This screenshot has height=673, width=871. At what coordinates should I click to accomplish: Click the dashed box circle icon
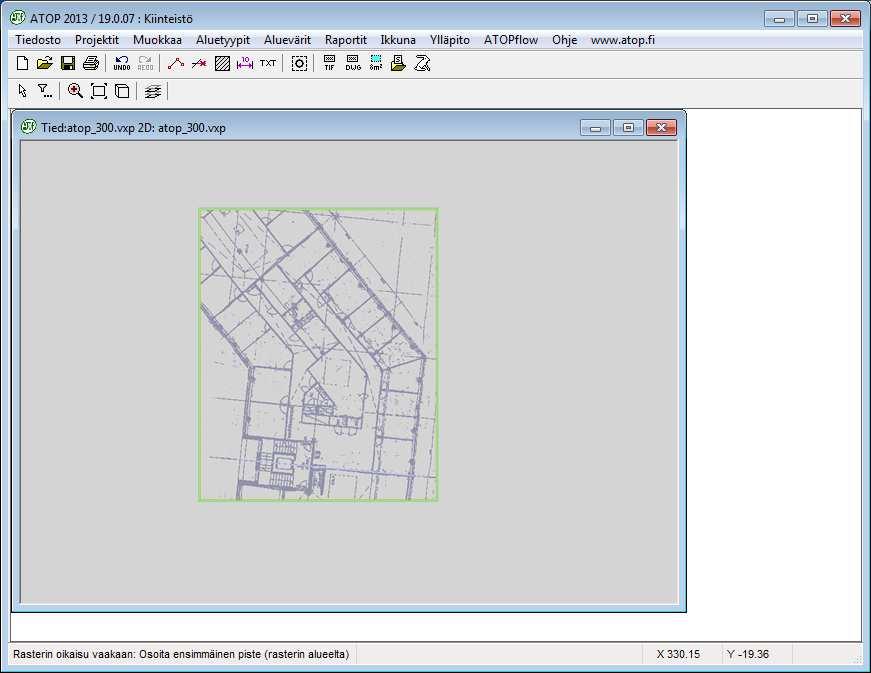pyautogui.click(x=299, y=63)
